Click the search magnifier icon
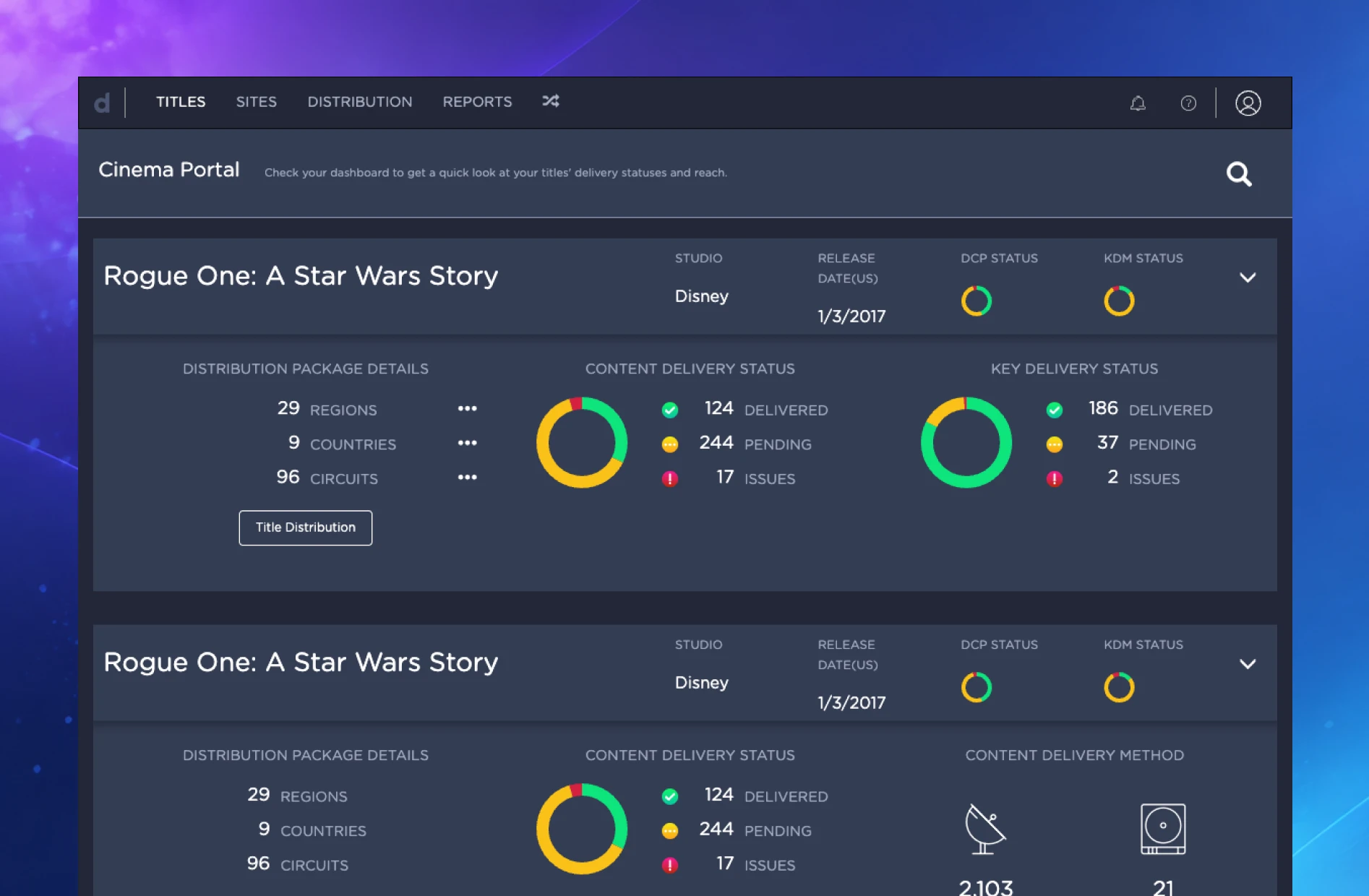This screenshot has height=896, width=1369. pyautogui.click(x=1239, y=174)
